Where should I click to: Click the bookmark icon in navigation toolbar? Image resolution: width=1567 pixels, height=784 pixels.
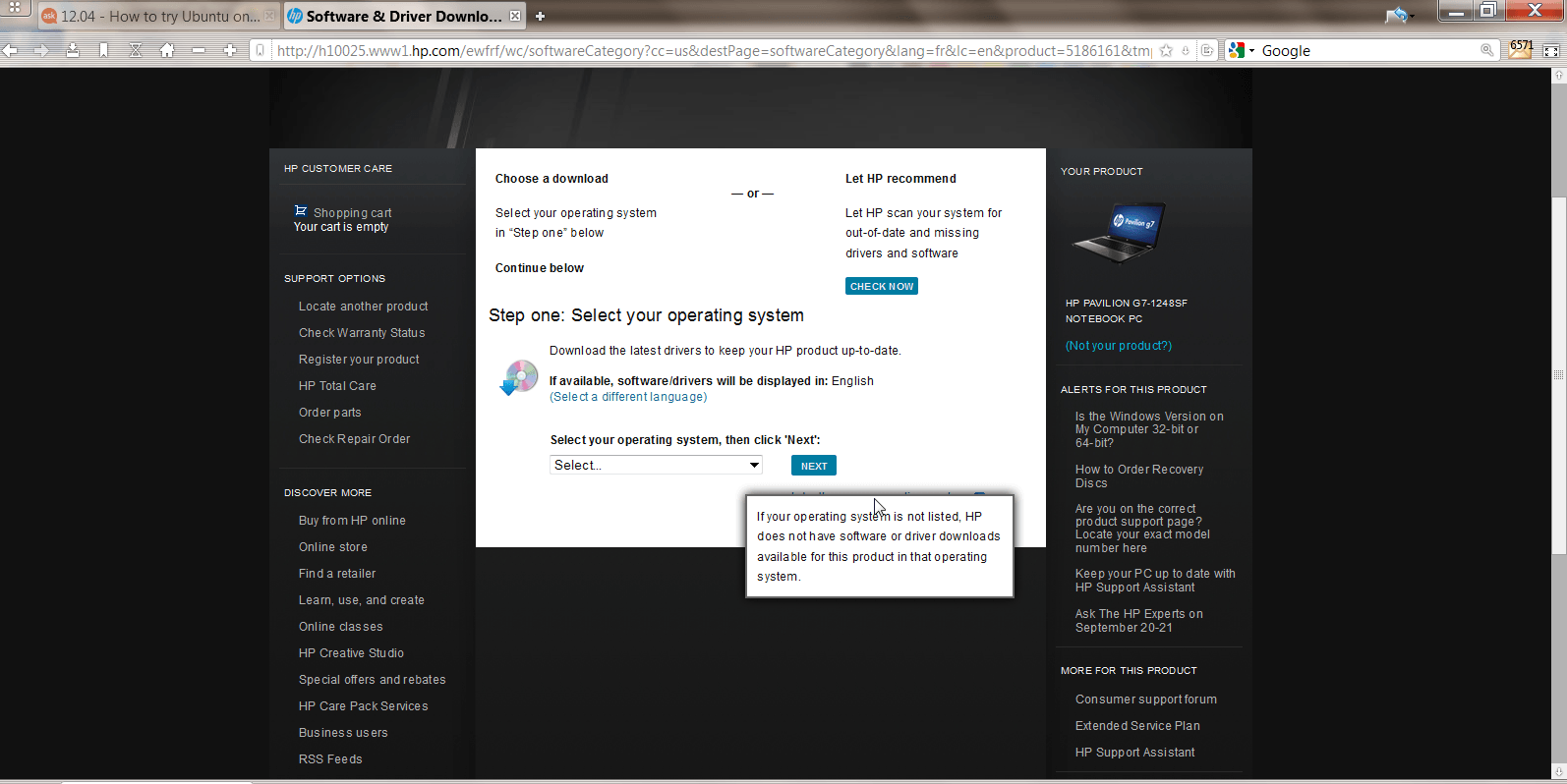click(x=104, y=50)
